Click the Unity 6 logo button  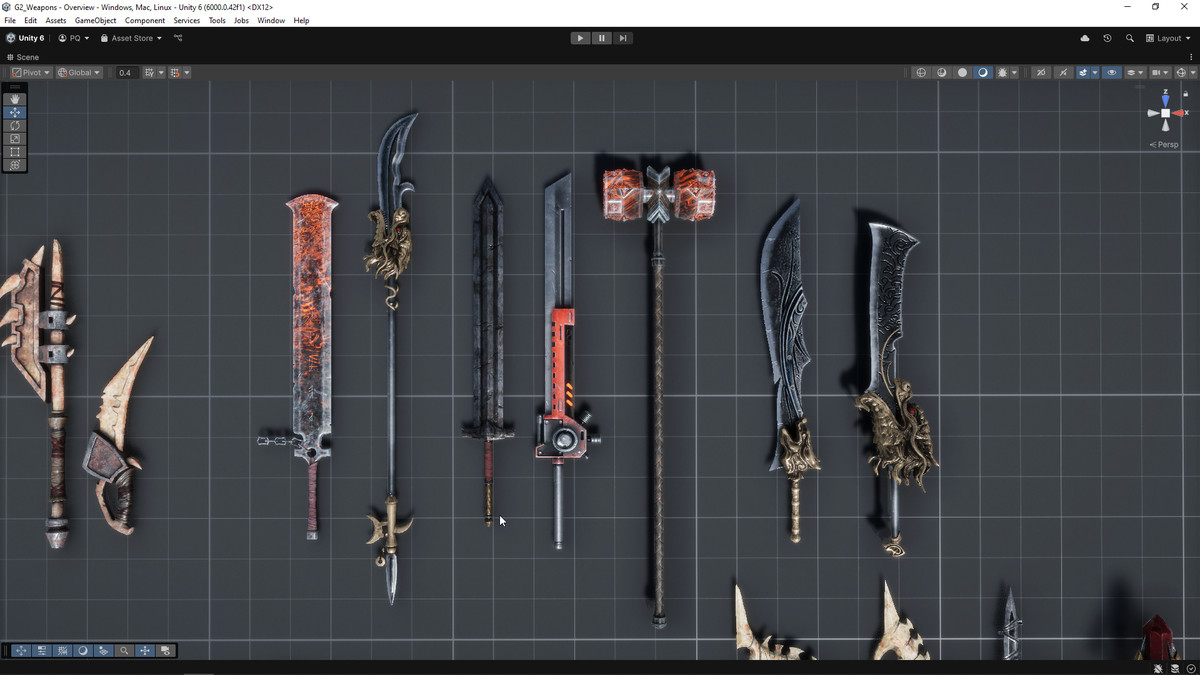coord(25,38)
